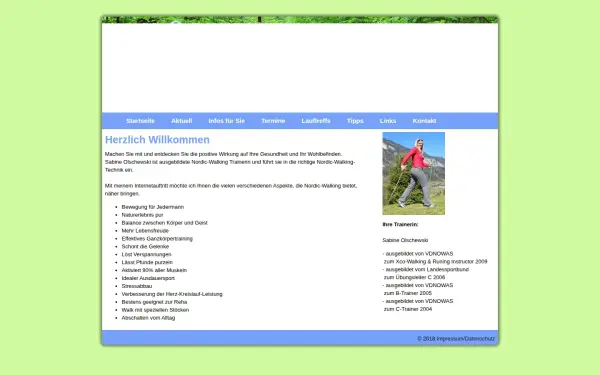Open the Lauftreffs page
Screen dimensions: 600x375
coord(316,121)
